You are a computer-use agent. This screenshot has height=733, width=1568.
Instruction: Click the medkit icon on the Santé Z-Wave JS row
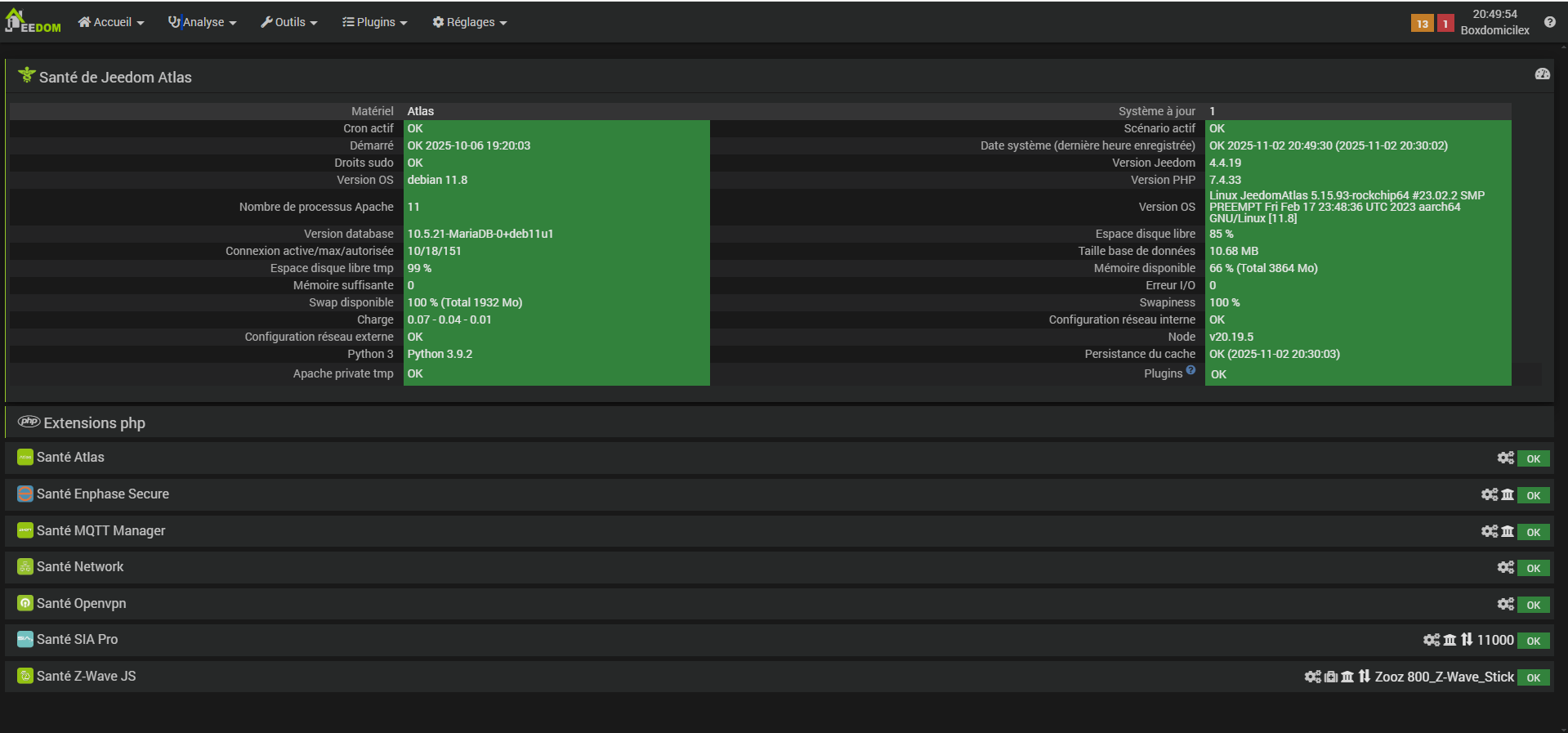[x=1330, y=677]
